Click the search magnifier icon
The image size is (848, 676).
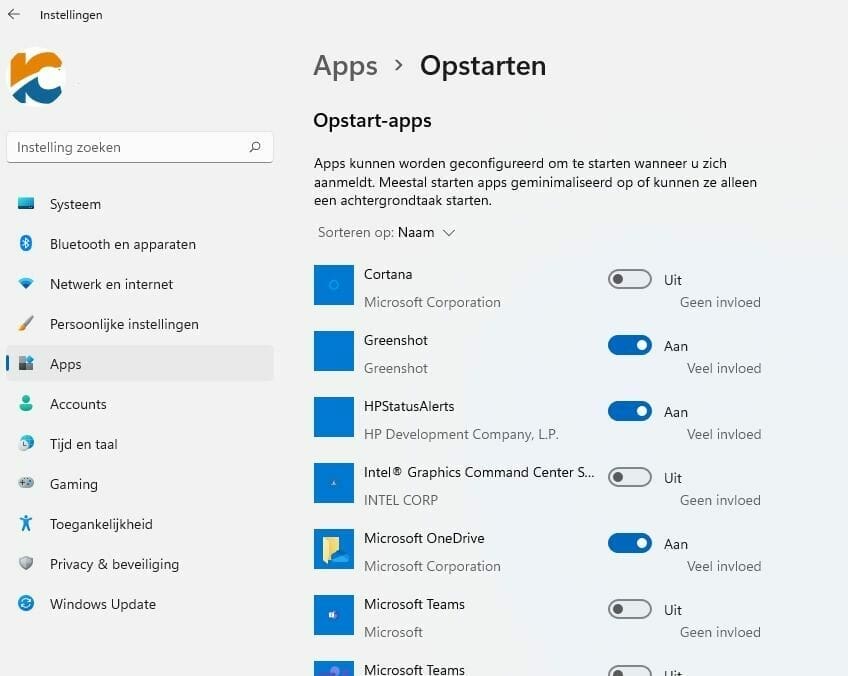click(255, 147)
